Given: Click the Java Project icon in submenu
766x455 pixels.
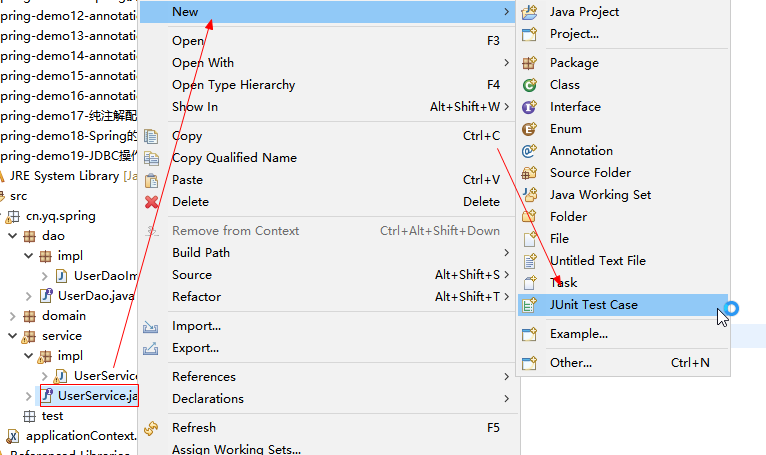Looking at the screenshot, I should click(x=530, y=12).
